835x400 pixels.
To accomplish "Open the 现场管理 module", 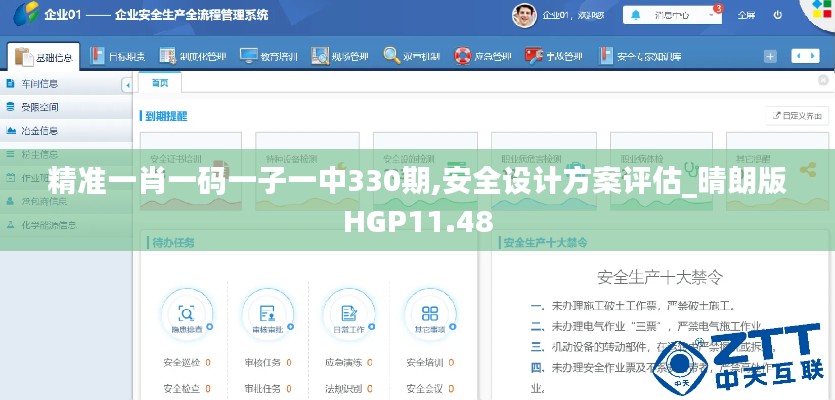I will click(340, 56).
